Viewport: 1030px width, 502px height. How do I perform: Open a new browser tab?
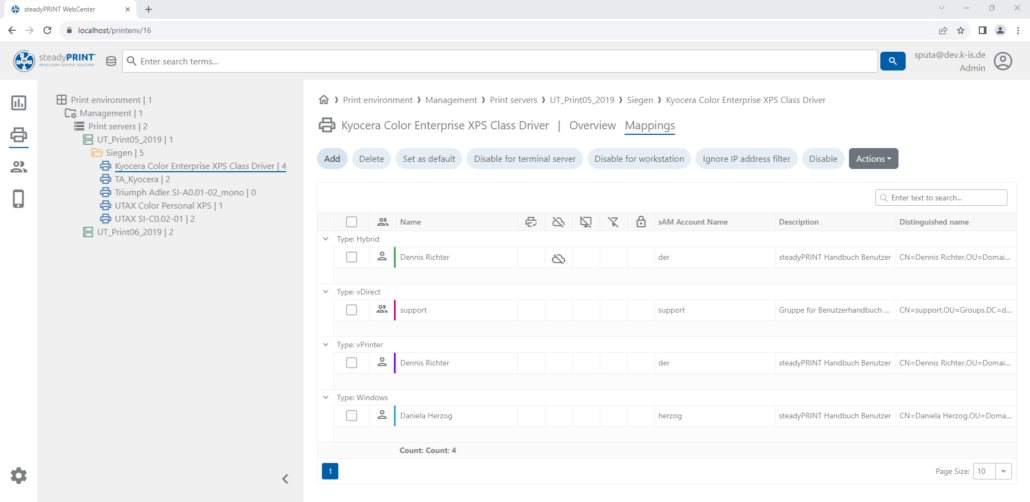[x=148, y=9]
